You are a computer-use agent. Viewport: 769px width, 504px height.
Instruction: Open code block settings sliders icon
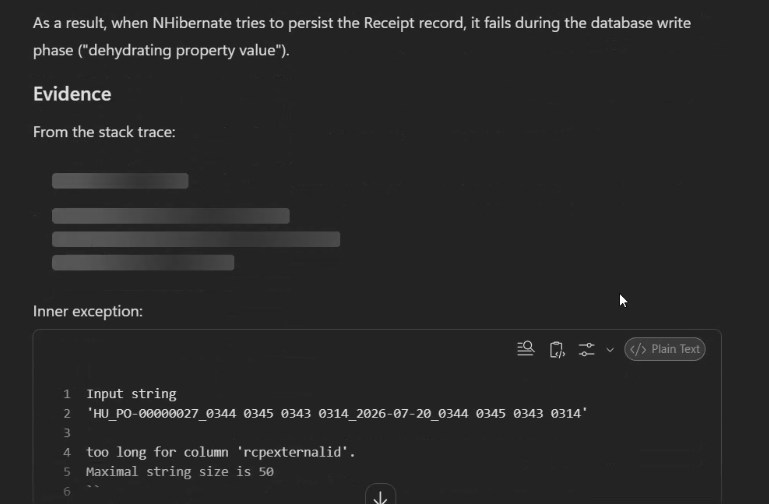(587, 350)
